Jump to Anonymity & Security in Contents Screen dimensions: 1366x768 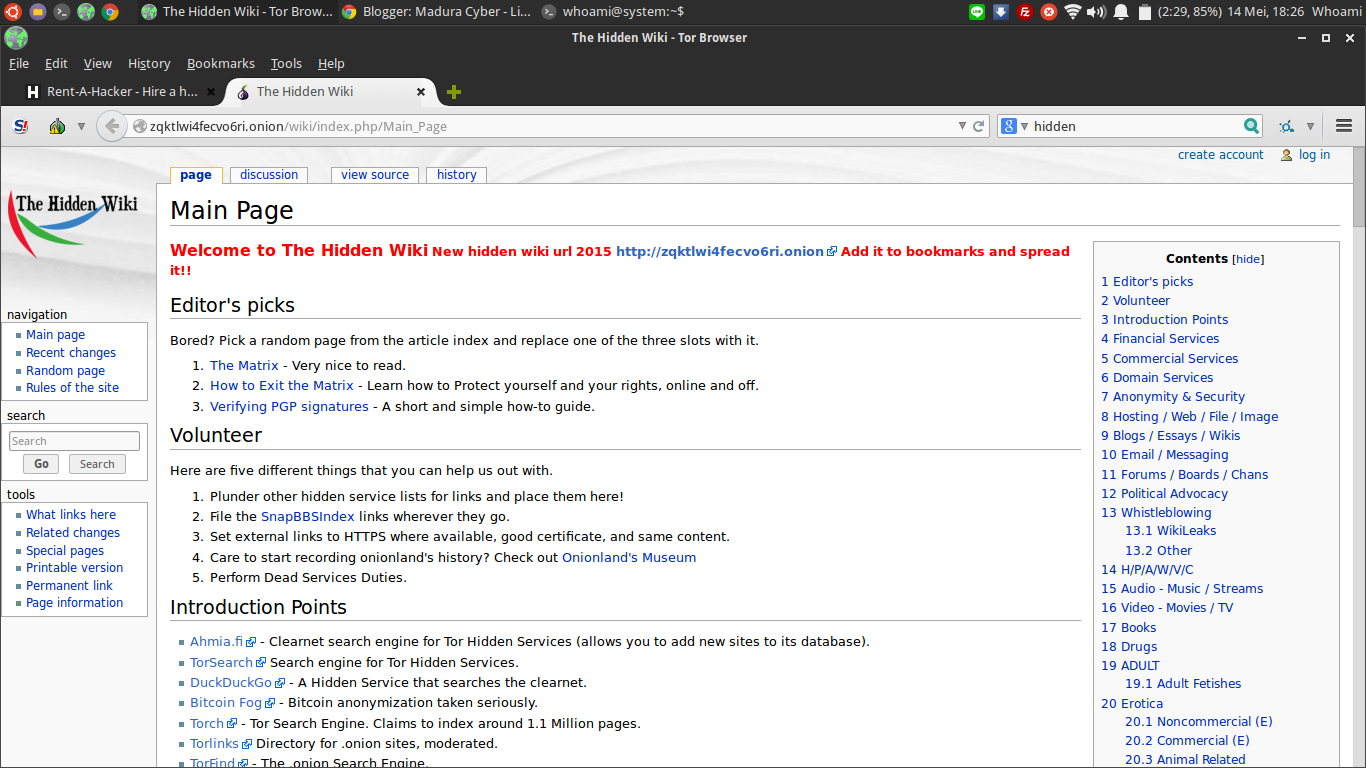tap(1173, 397)
